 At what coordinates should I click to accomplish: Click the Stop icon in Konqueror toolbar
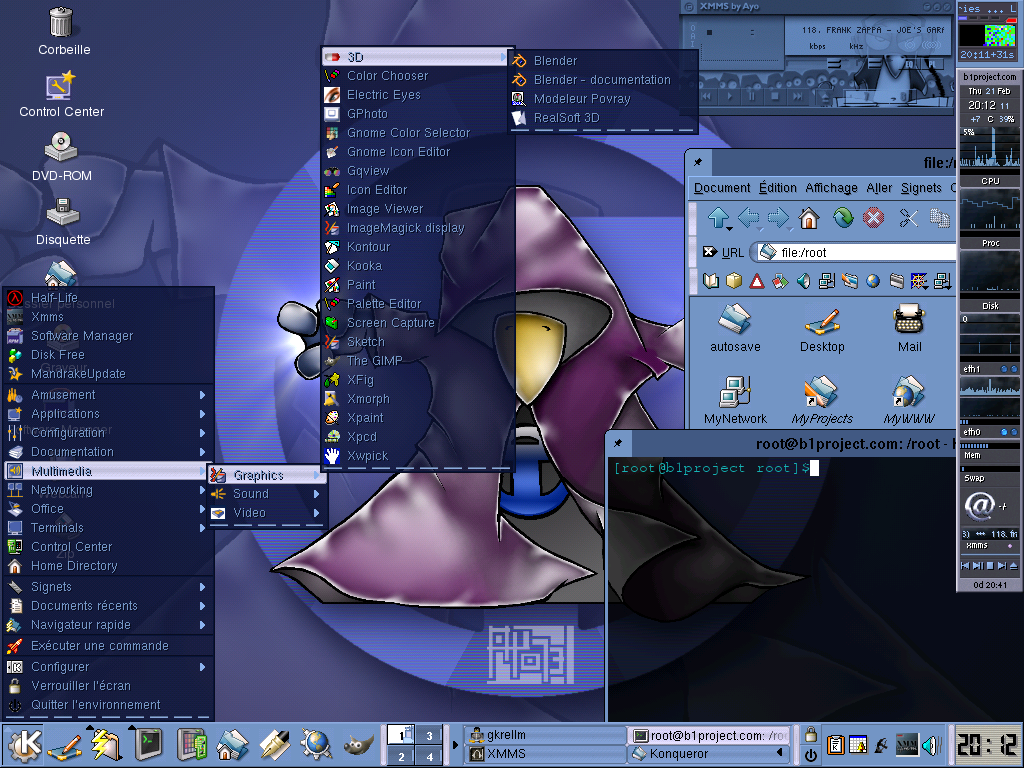[x=873, y=217]
